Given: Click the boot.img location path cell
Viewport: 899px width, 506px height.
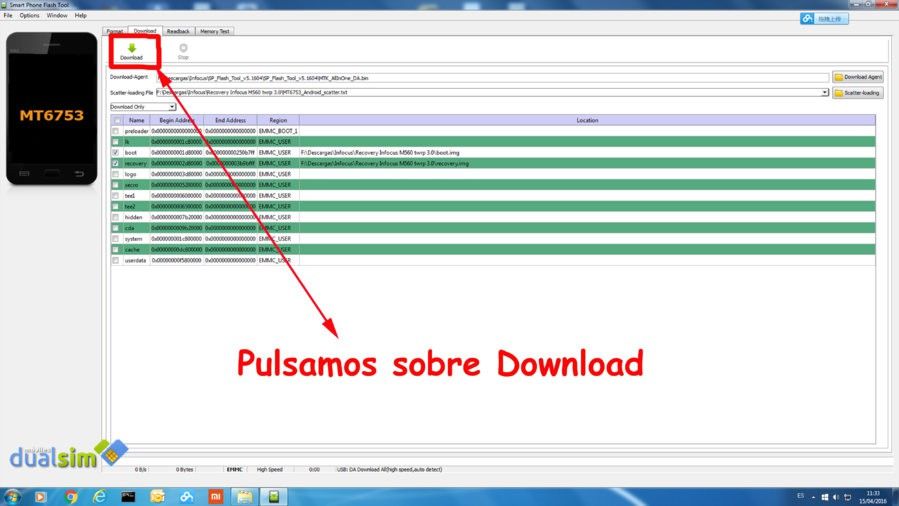Looking at the screenshot, I should (587, 153).
